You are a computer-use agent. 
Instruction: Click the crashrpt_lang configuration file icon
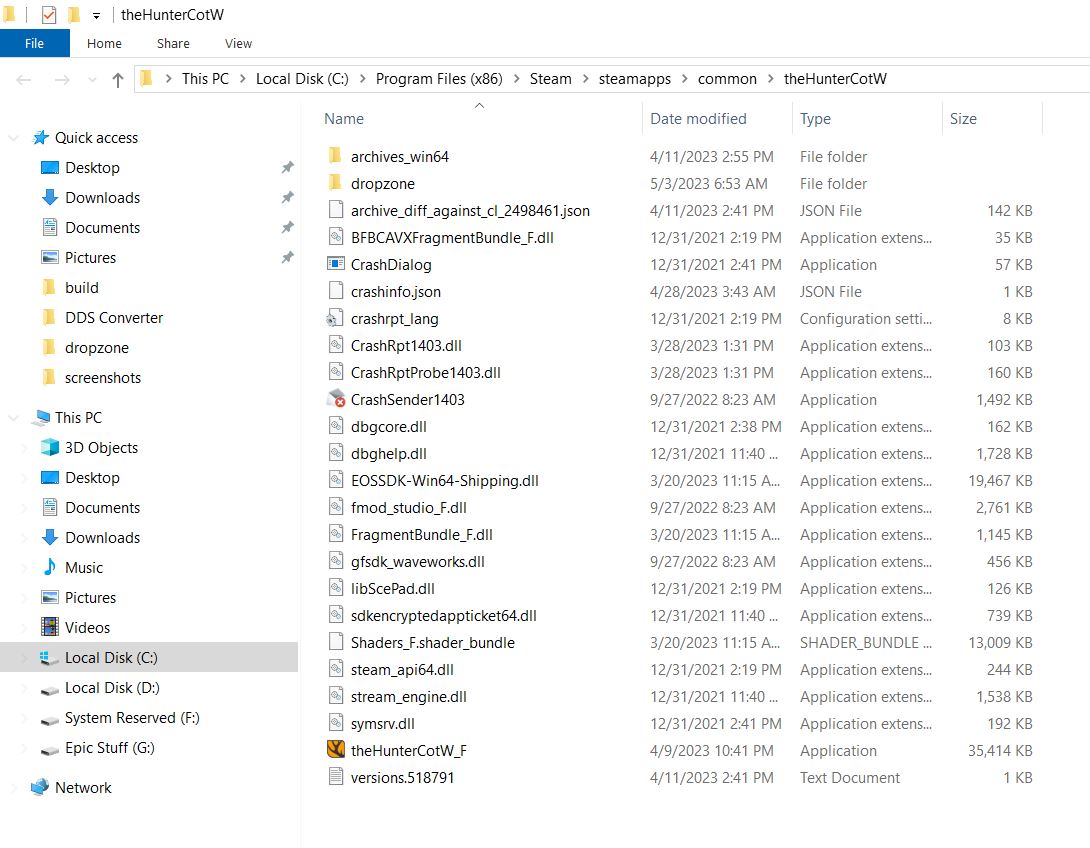[x=335, y=318]
